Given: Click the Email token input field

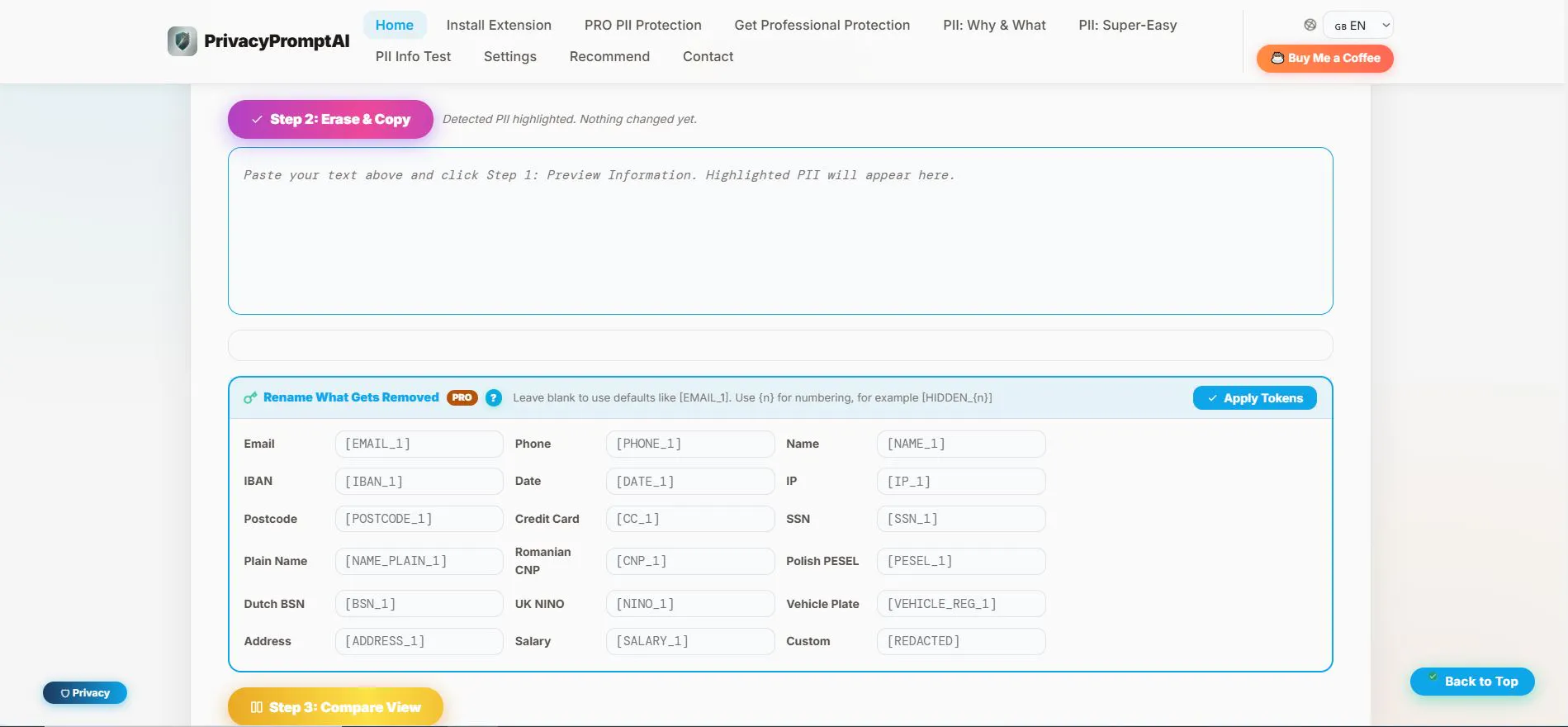Looking at the screenshot, I should (x=419, y=444).
